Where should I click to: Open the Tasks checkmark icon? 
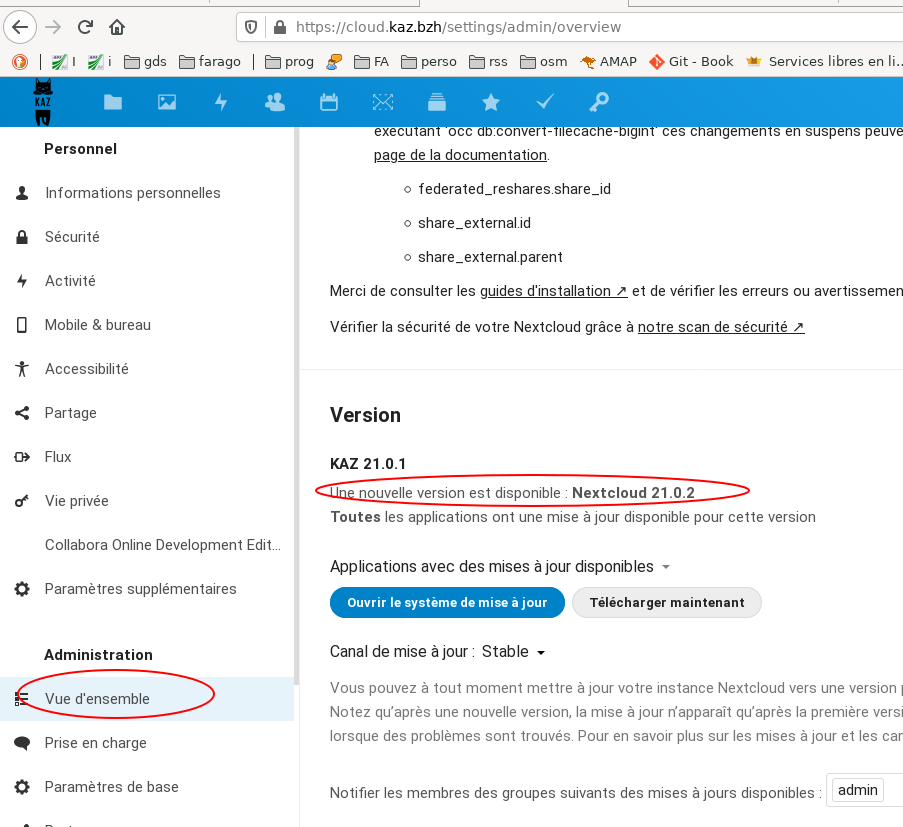coord(545,101)
